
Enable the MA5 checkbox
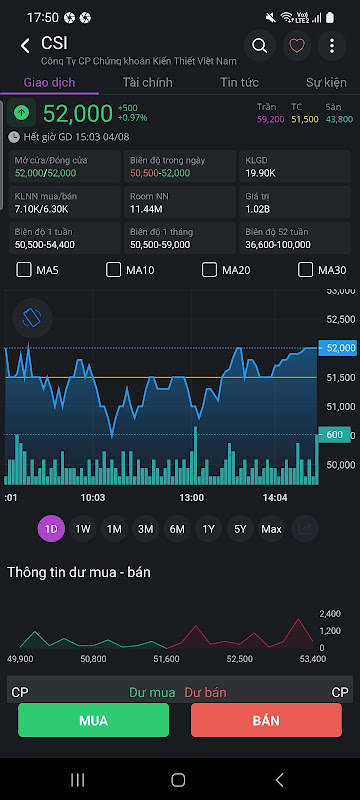[x=23, y=270]
